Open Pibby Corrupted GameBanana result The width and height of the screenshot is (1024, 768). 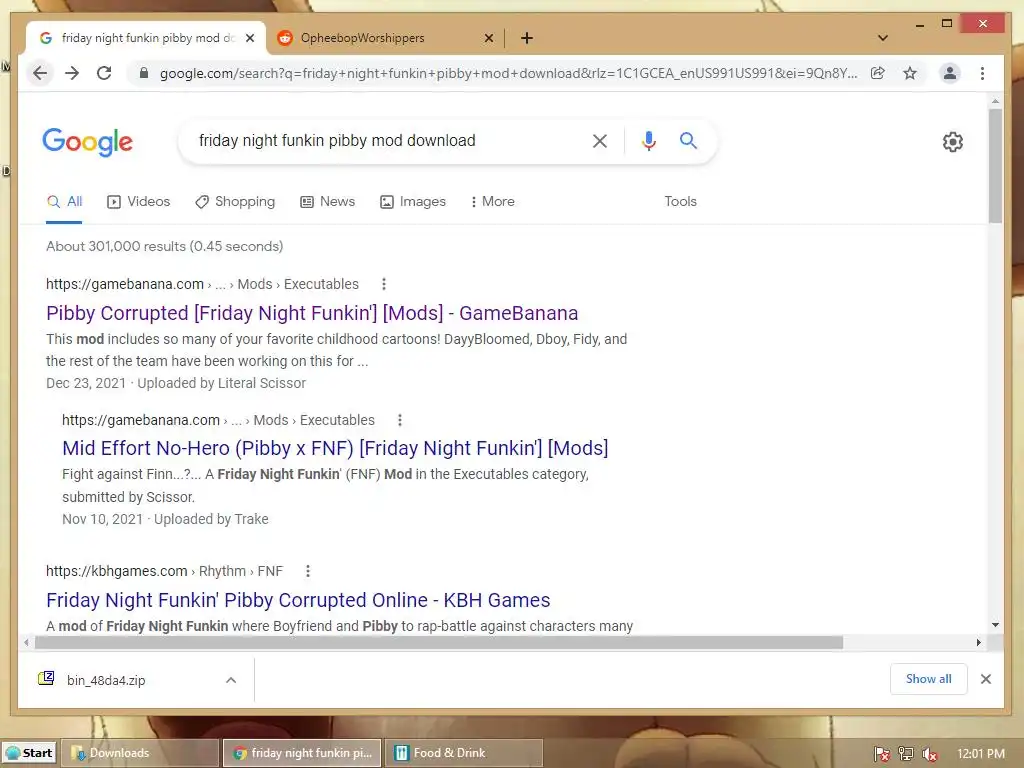312,313
